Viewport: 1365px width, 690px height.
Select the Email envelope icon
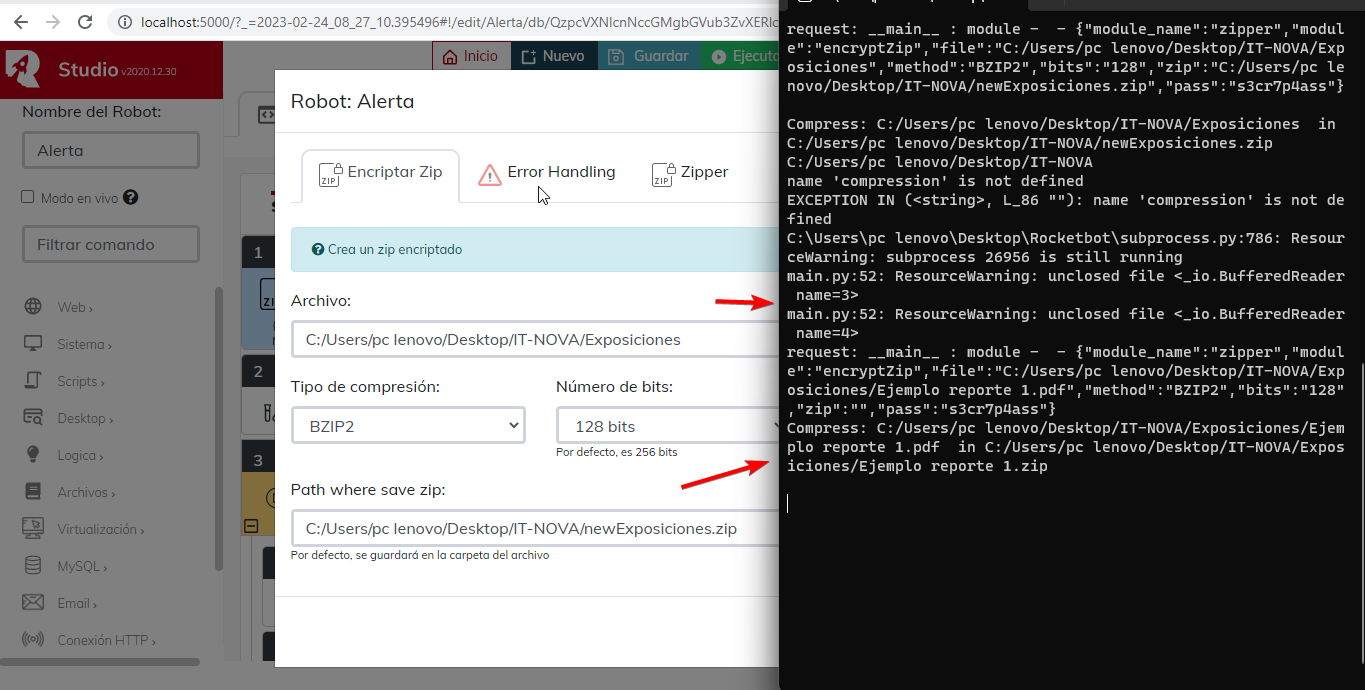[33, 603]
